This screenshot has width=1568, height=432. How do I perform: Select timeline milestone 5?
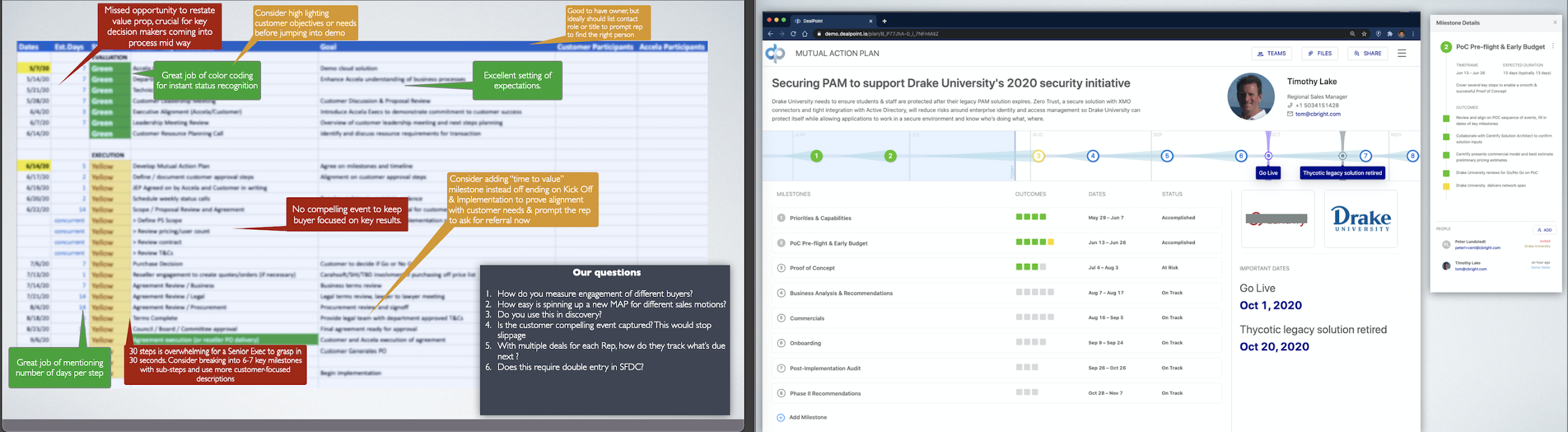pyautogui.click(x=1167, y=156)
